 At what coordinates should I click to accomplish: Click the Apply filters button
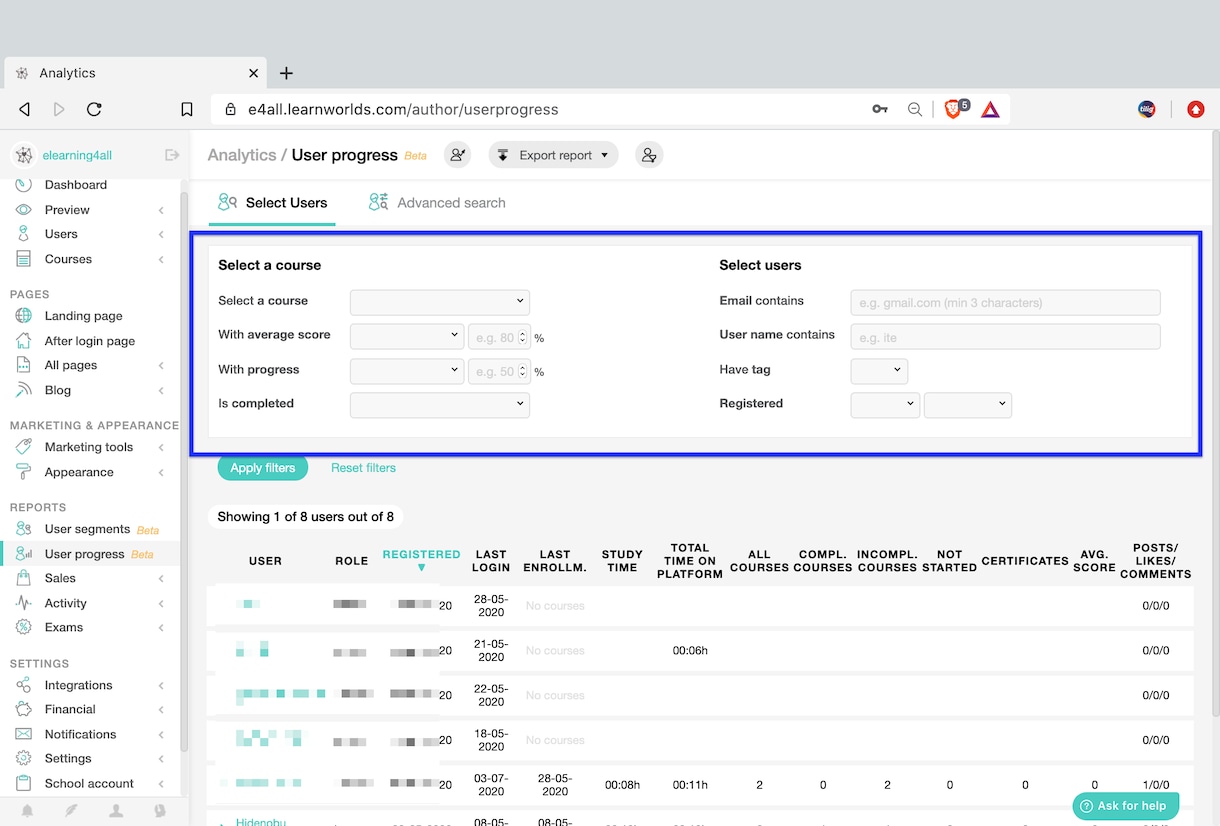click(263, 468)
